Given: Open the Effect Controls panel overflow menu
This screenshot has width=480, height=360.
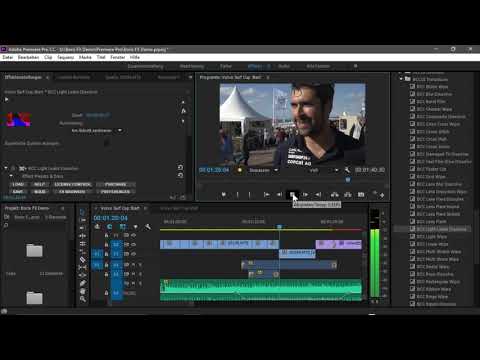Looking at the screenshot, I should pyautogui.click(x=190, y=77).
